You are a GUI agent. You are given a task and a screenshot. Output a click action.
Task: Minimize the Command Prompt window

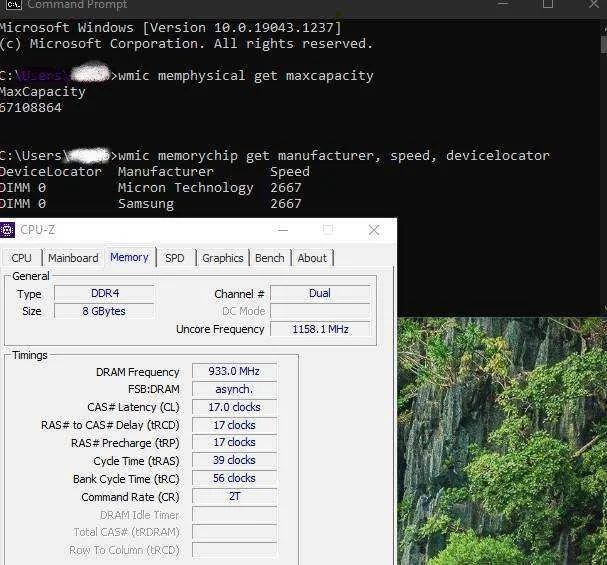[502, 4]
